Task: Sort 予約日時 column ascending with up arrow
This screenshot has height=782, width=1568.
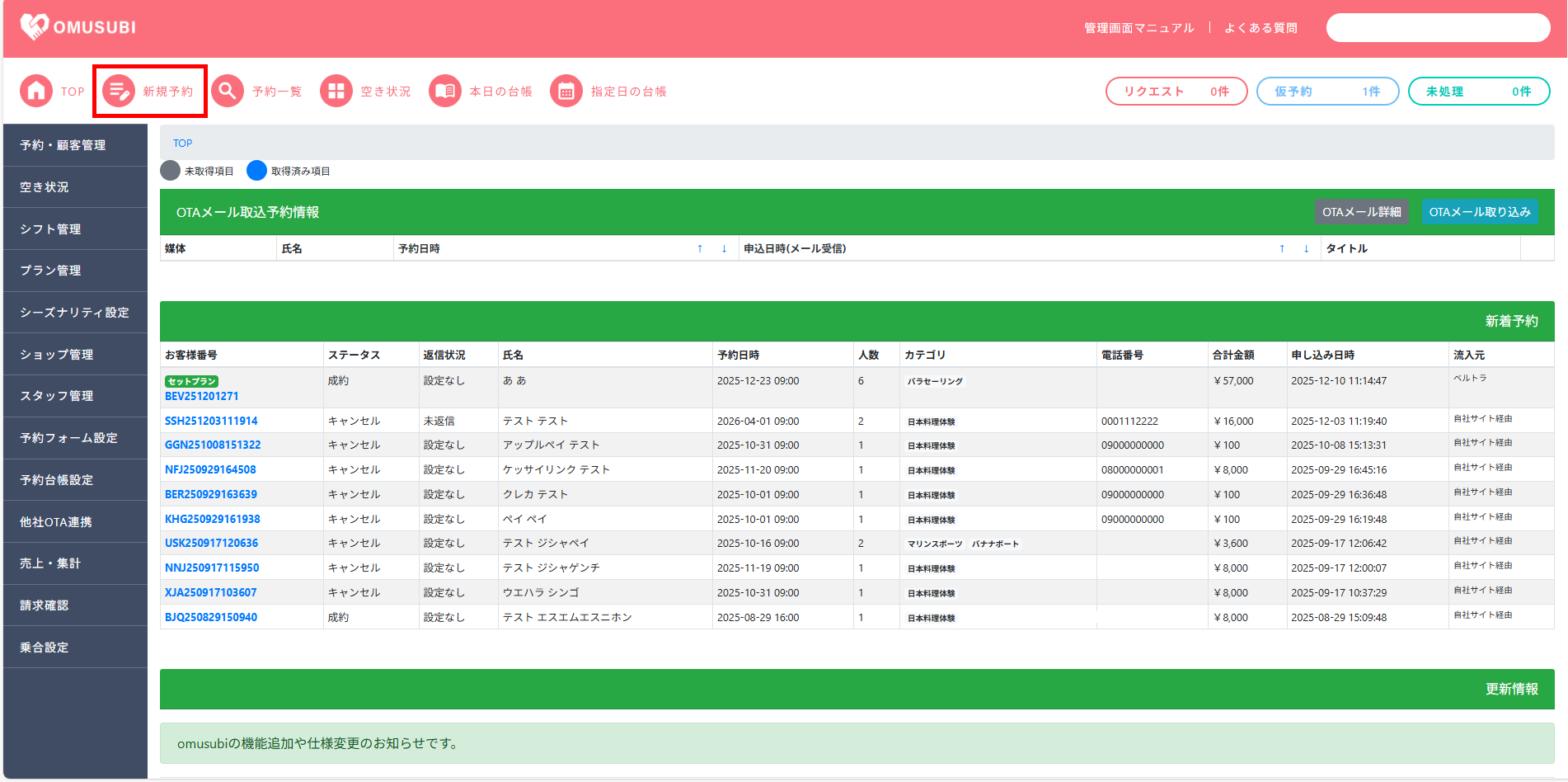Action: [700, 248]
